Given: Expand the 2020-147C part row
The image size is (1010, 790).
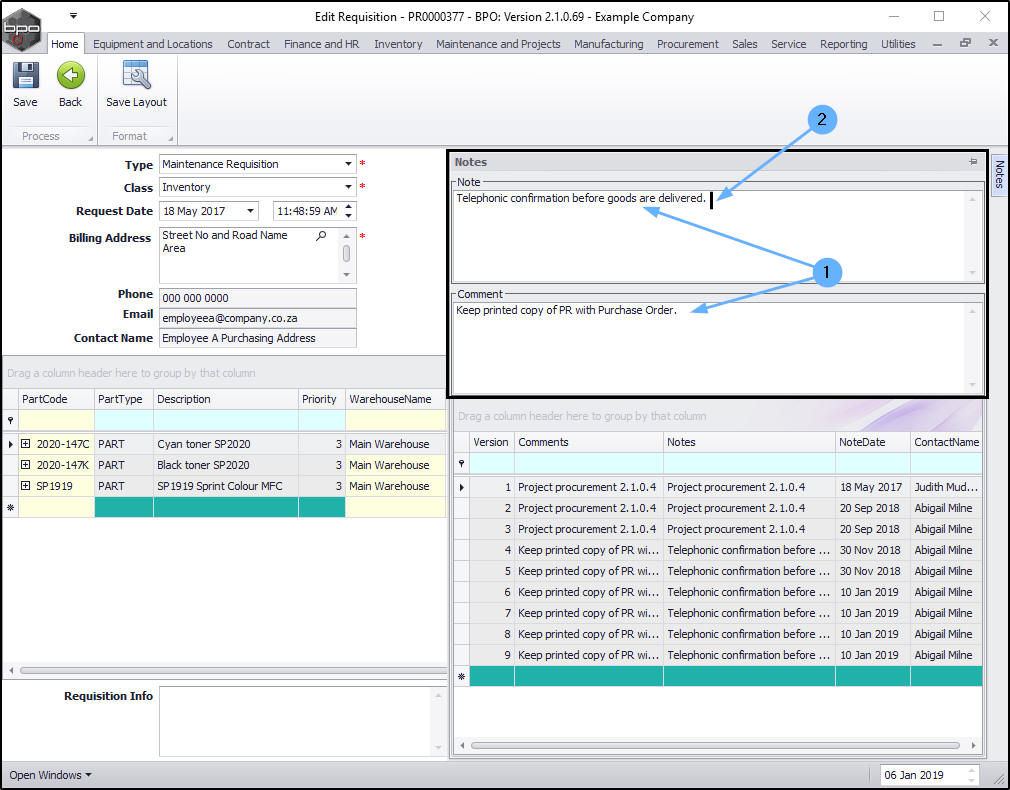Looking at the screenshot, I should tap(26, 444).
